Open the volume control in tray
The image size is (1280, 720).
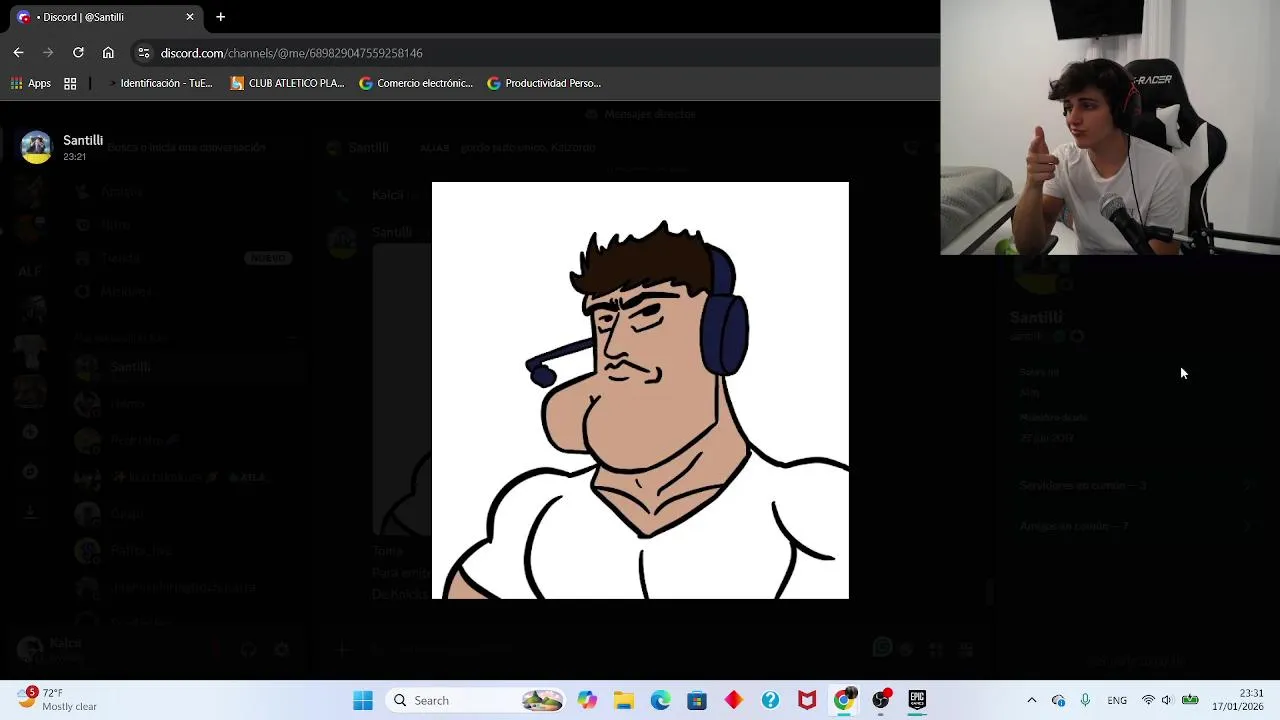coord(1167,700)
